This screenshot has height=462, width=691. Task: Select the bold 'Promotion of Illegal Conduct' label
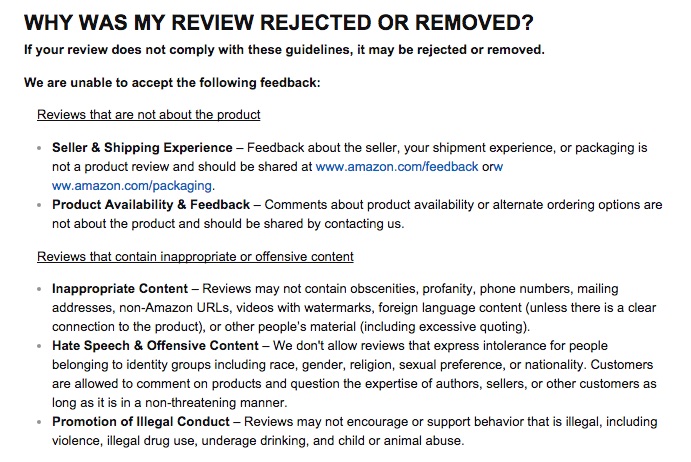(141, 421)
